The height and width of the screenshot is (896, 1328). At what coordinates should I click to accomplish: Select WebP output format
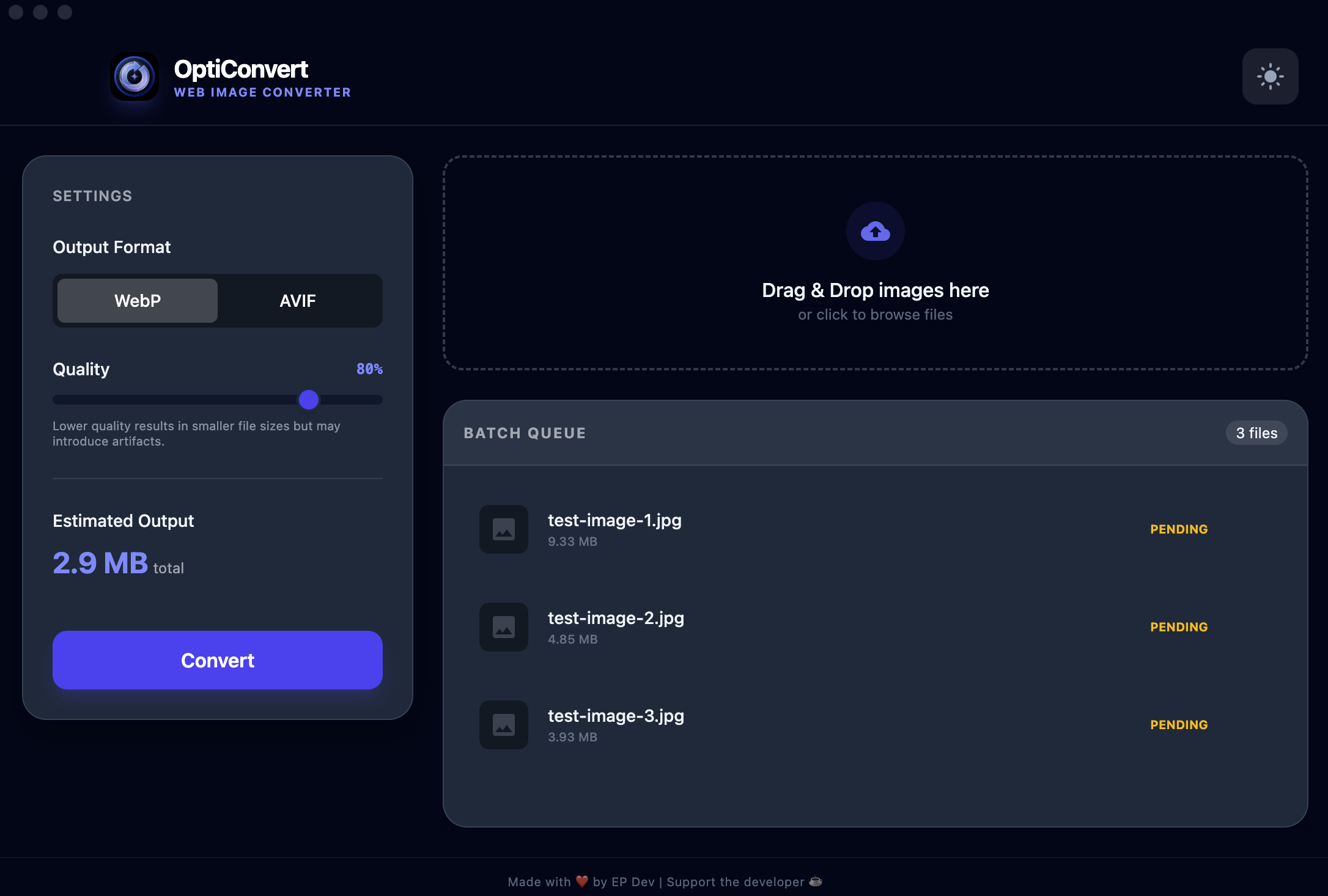[138, 301]
